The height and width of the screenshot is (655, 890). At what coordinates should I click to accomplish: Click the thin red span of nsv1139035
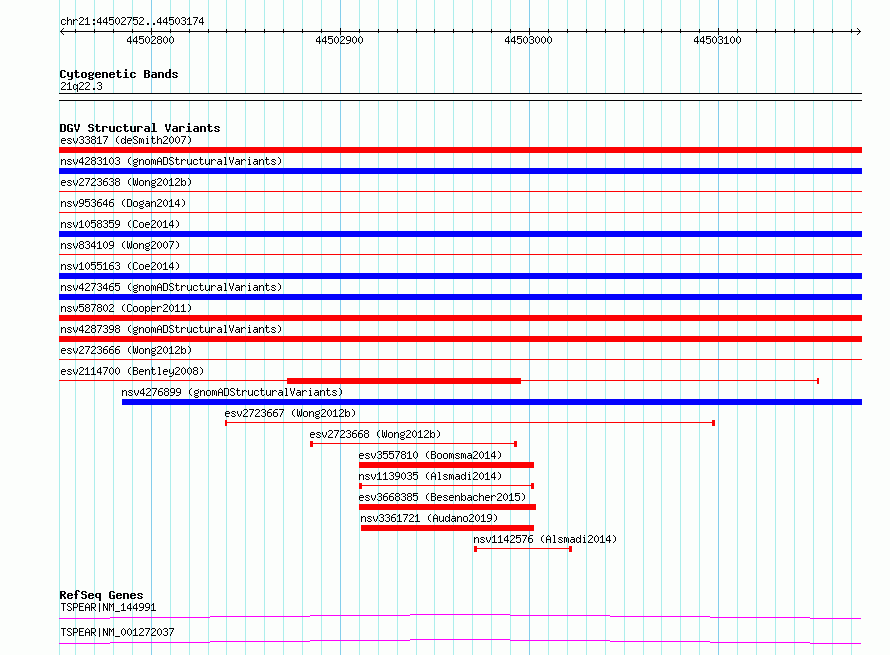pos(446,486)
